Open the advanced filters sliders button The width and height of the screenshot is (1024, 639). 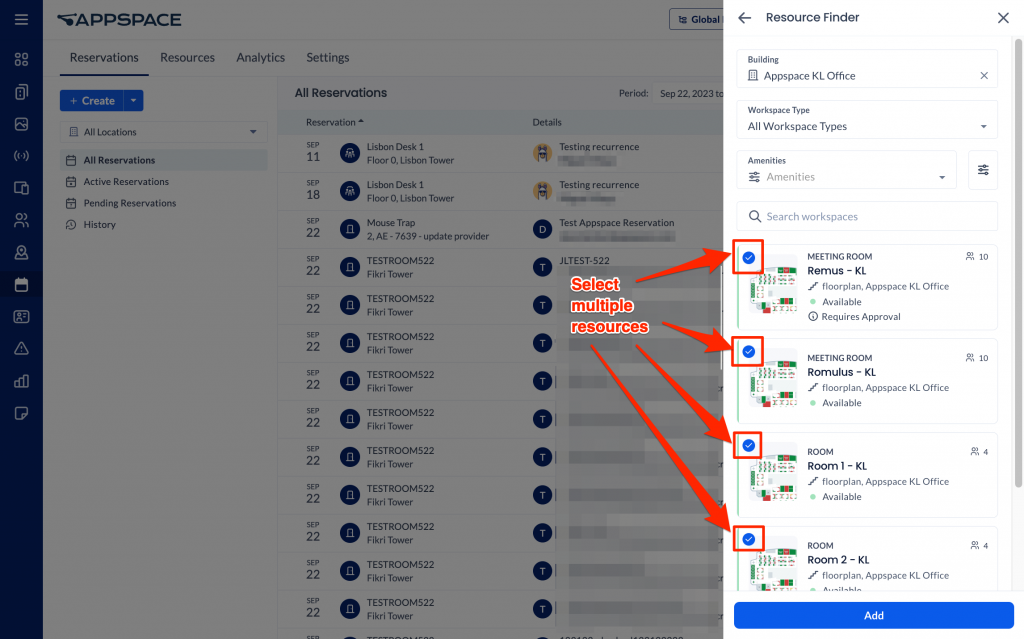[983, 170]
